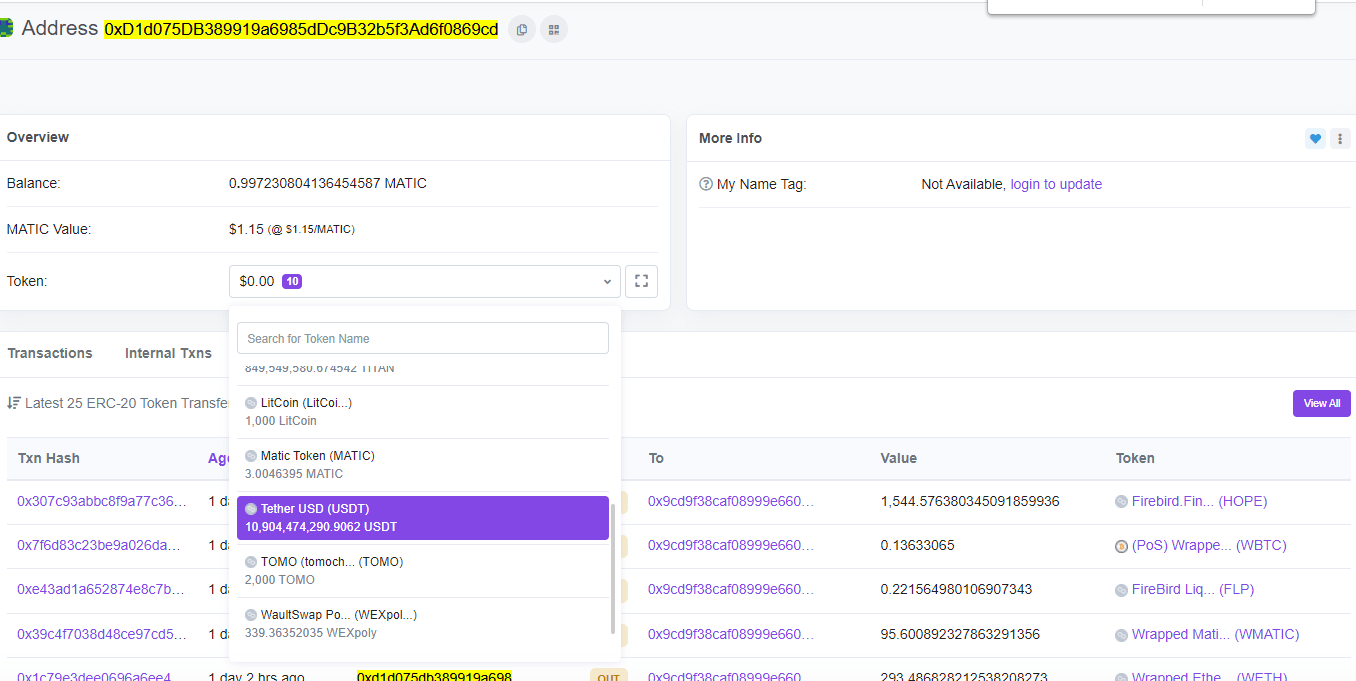Click the View All button
Viewport: 1356px width, 681px height.
coord(1322,403)
